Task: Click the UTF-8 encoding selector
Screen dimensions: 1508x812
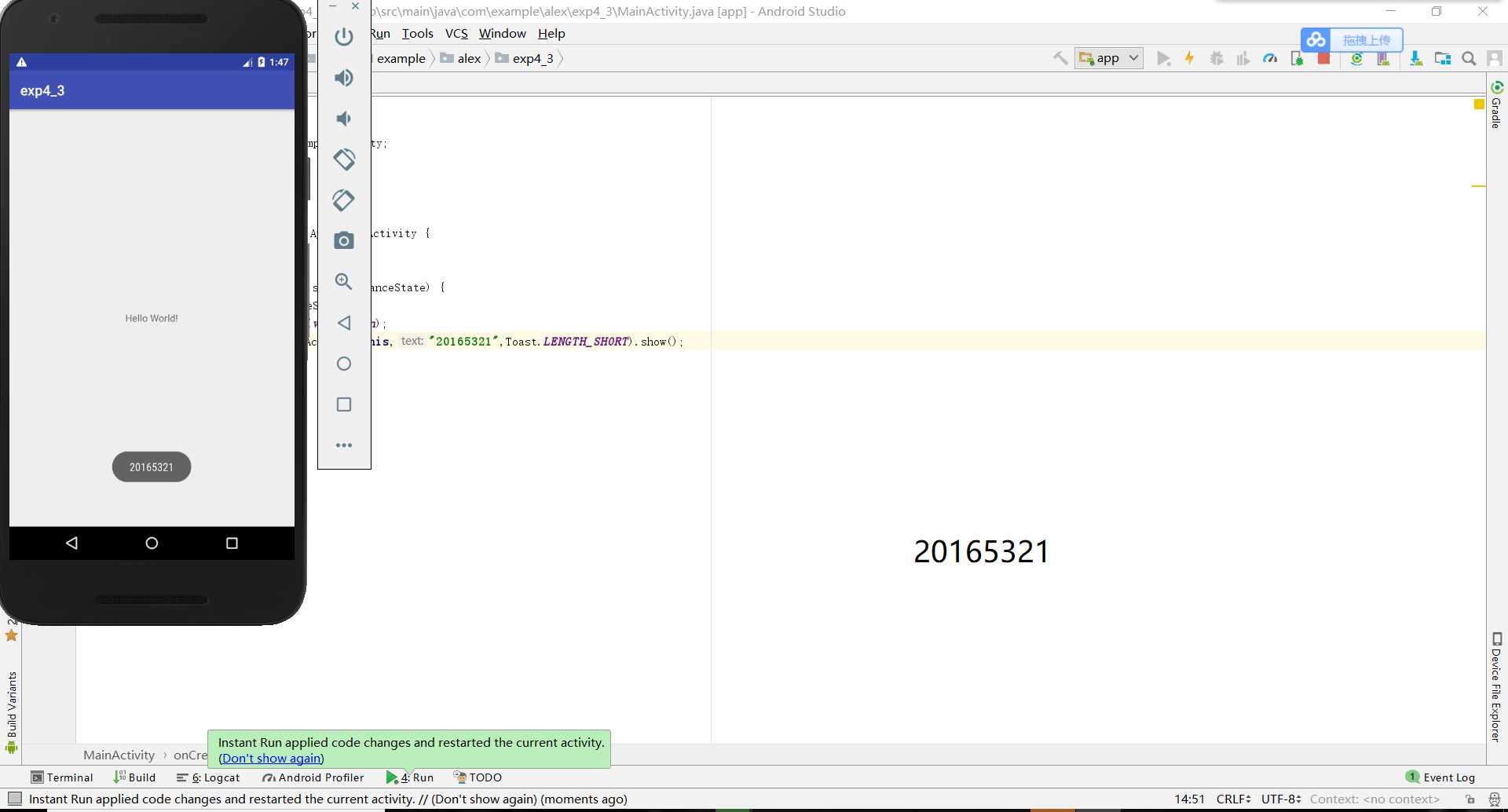Action: (1280, 799)
